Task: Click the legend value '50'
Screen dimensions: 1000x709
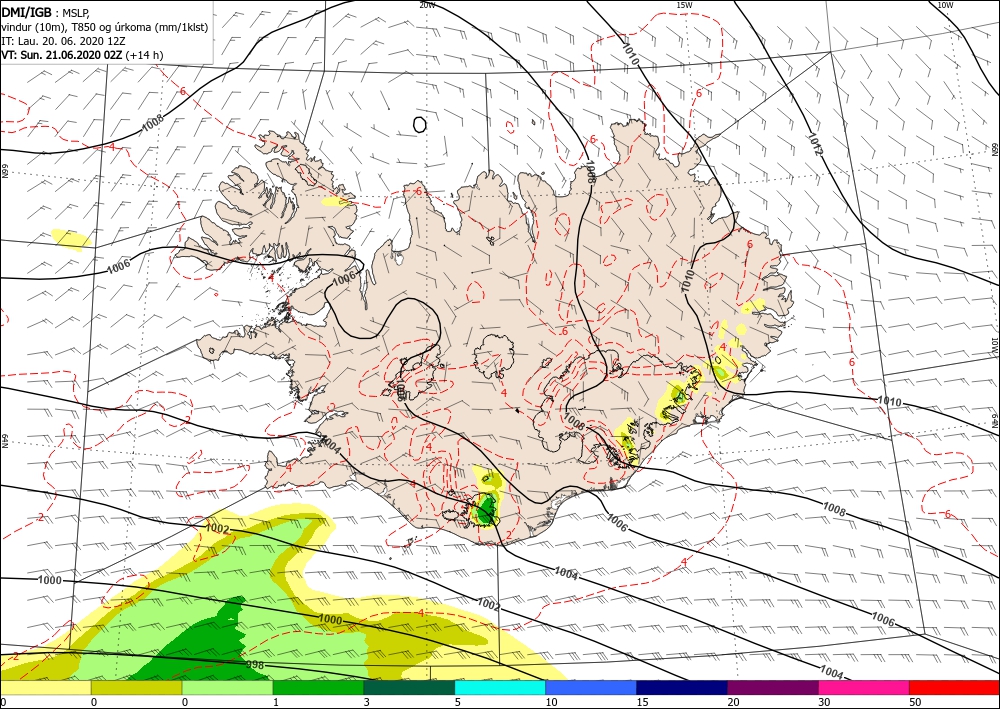Action: [x=915, y=702]
